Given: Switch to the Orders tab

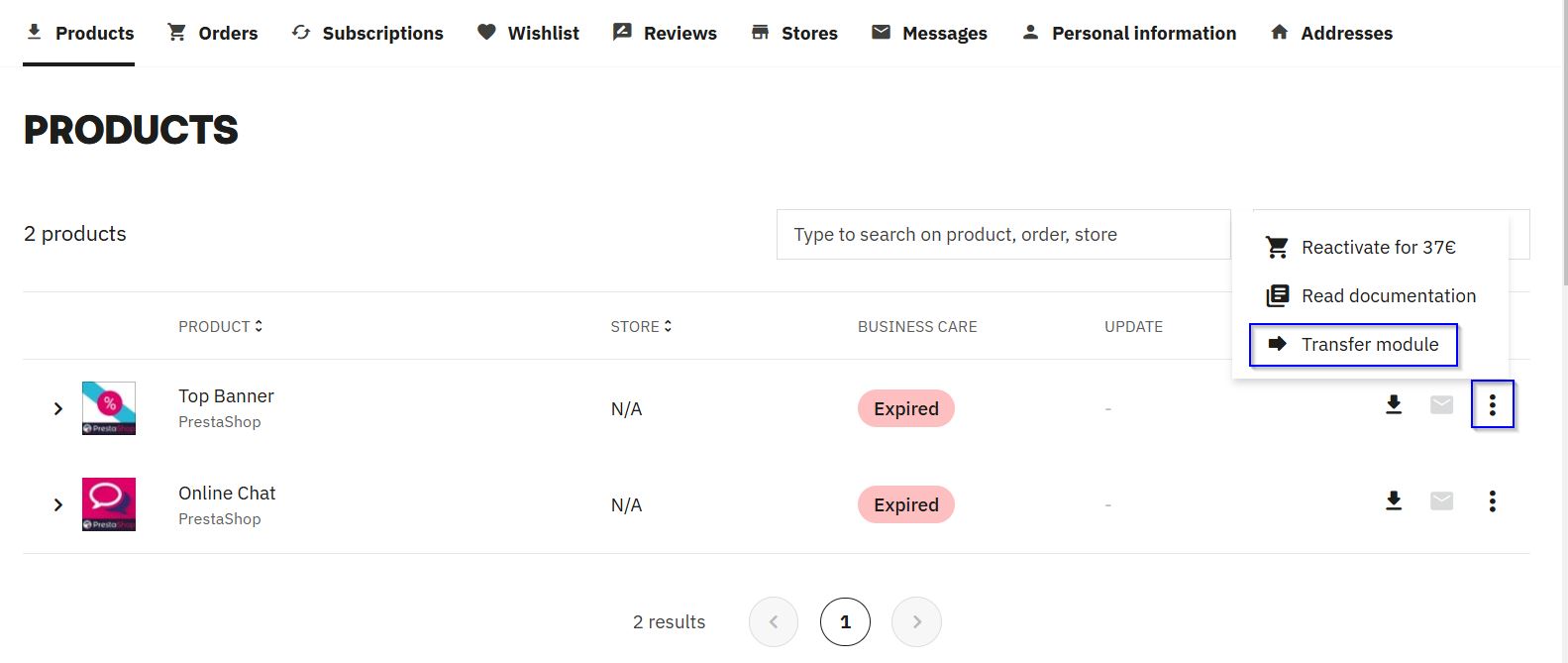Looking at the screenshot, I should (212, 33).
